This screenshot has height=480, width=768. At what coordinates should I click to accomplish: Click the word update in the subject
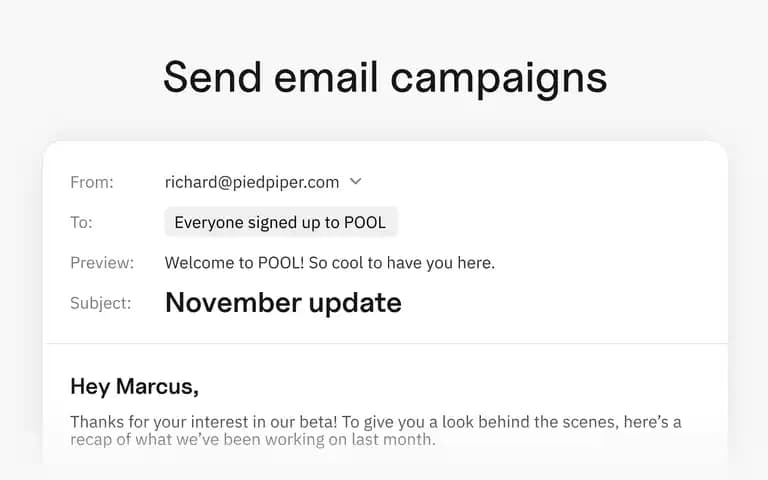coord(355,303)
